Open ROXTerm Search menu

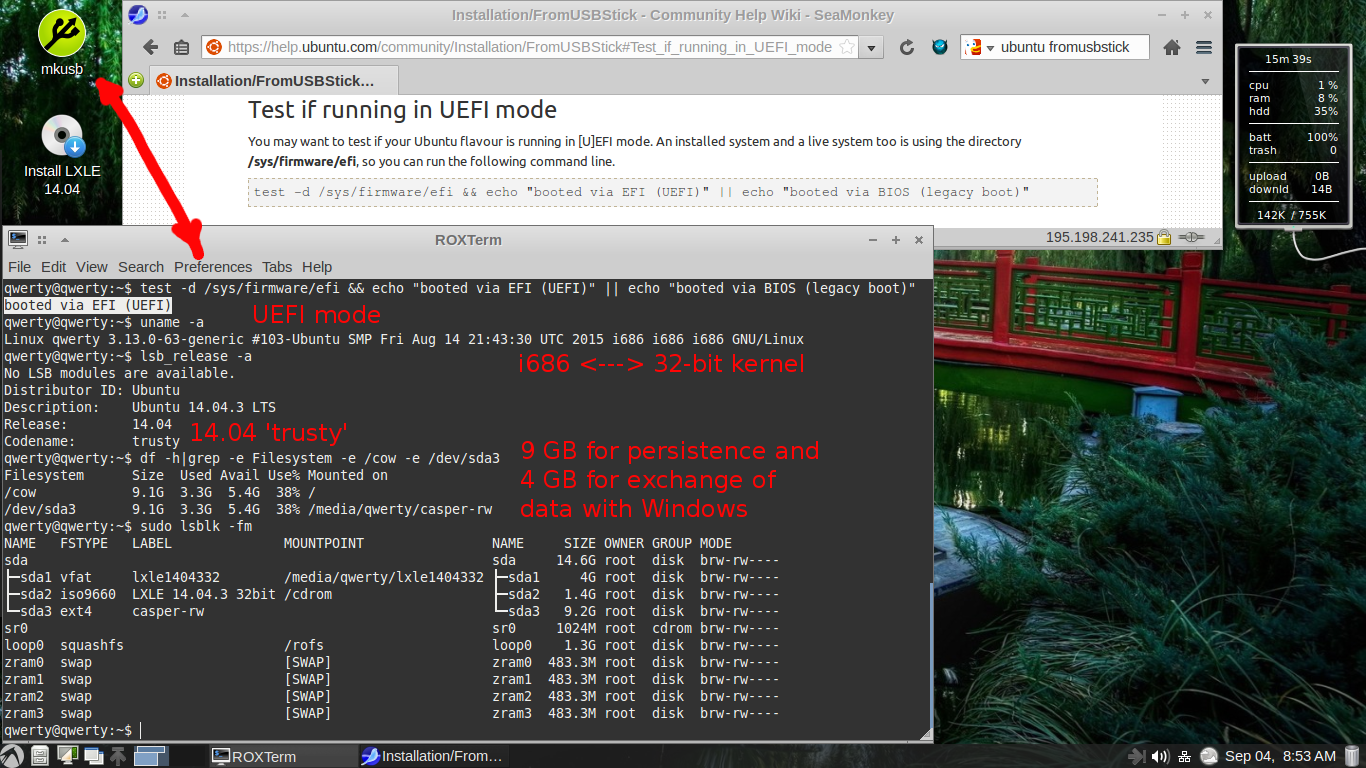point(141,267)
